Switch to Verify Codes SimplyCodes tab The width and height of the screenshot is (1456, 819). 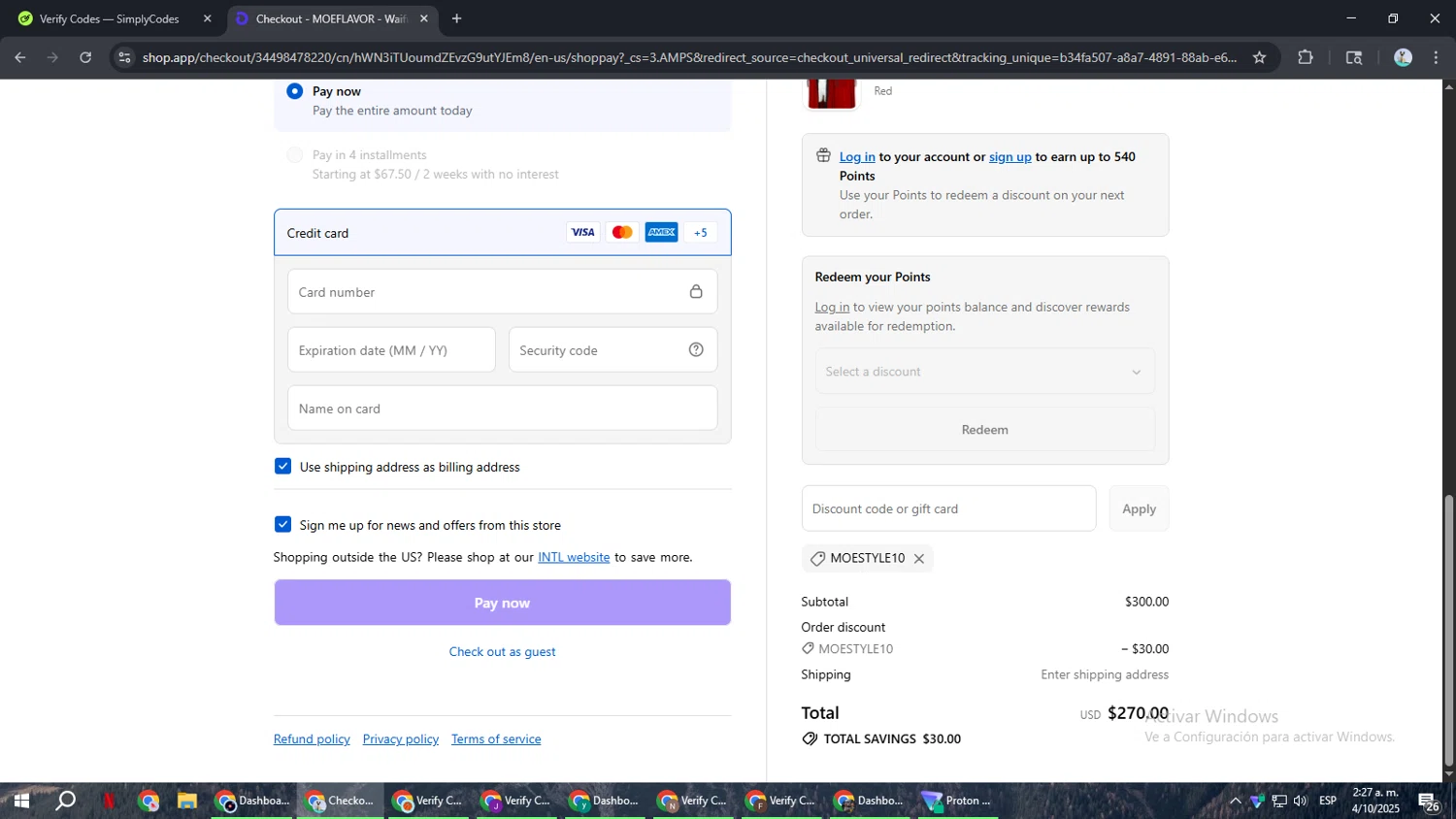pyautogui.click(x=115, y=18)
